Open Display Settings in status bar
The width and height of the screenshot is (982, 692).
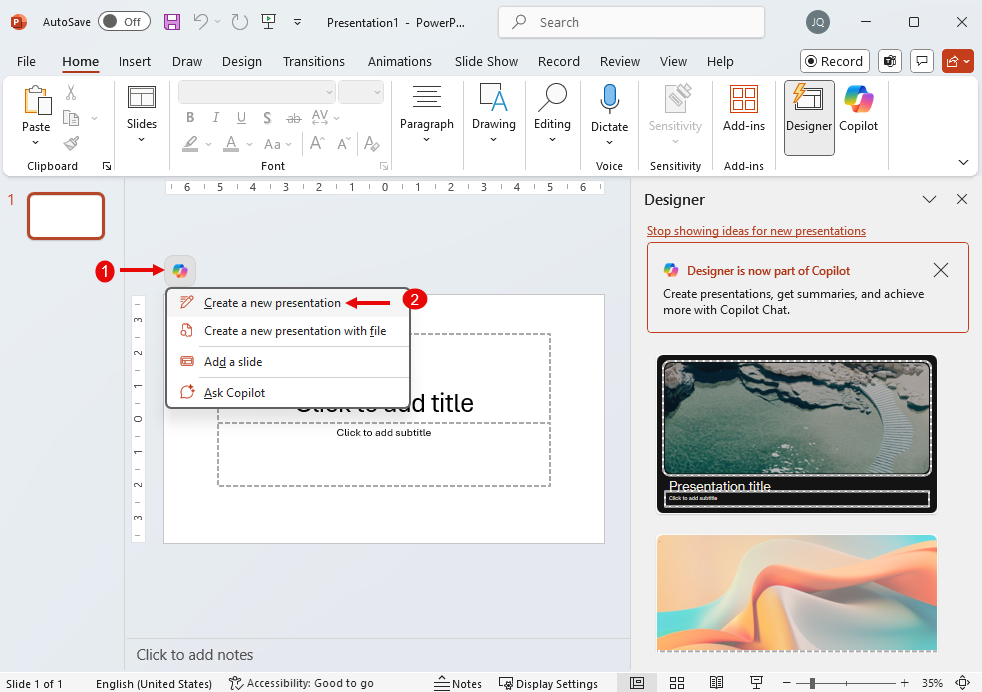pyautogui.click(x=548, y=683)
